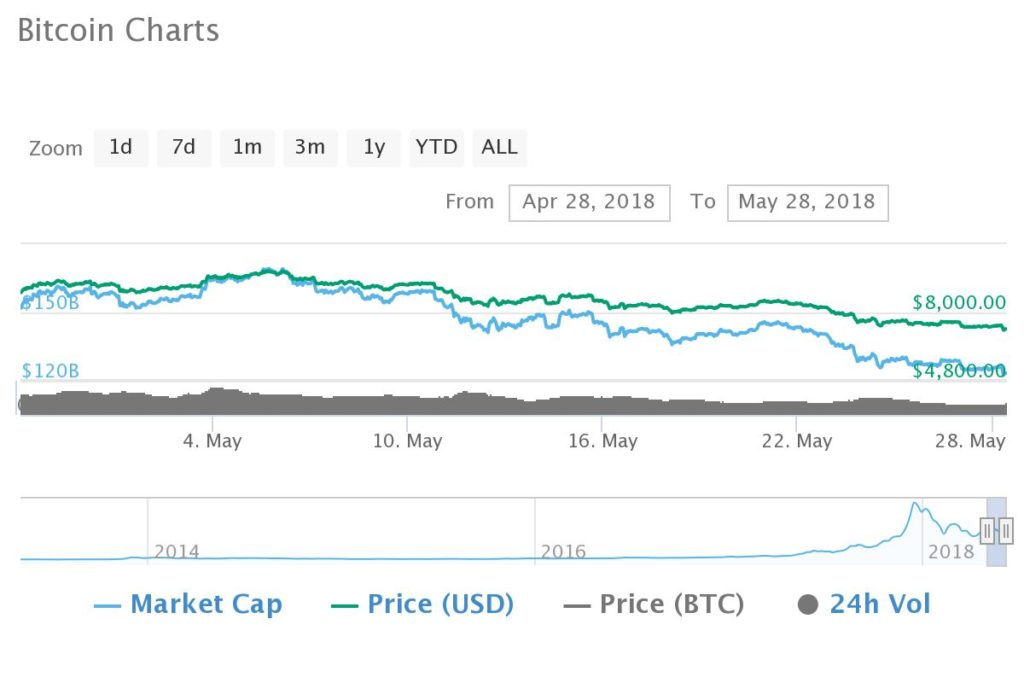Viewport: 1024px width, 683px height.
Task: Click the From date field
Action: [589, 202]
